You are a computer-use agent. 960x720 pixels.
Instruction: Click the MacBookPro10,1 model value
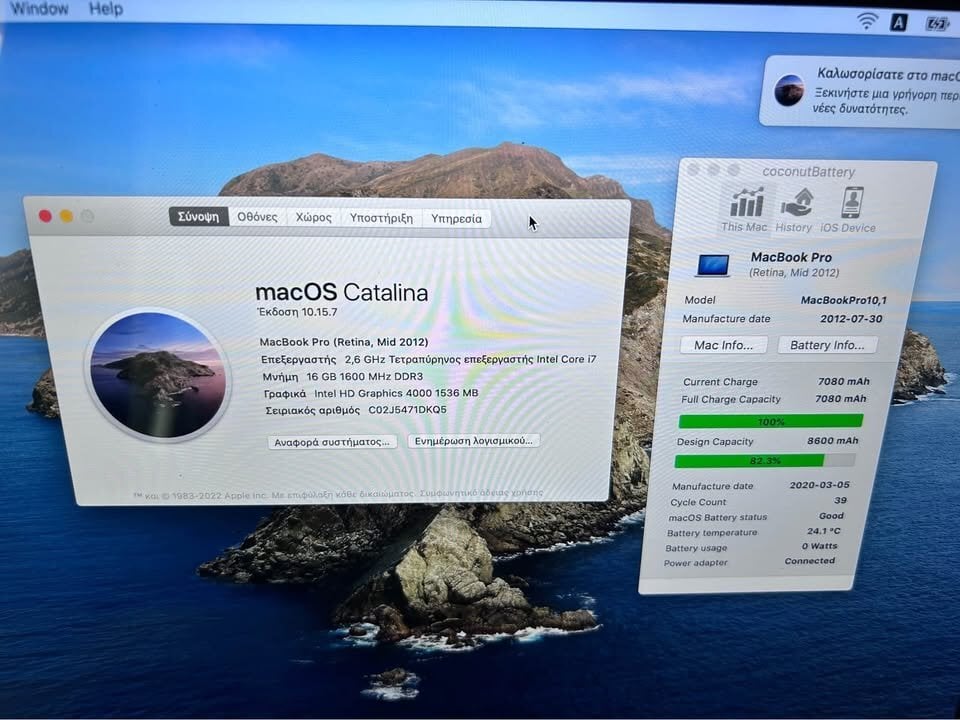click(x=844, y=300)
